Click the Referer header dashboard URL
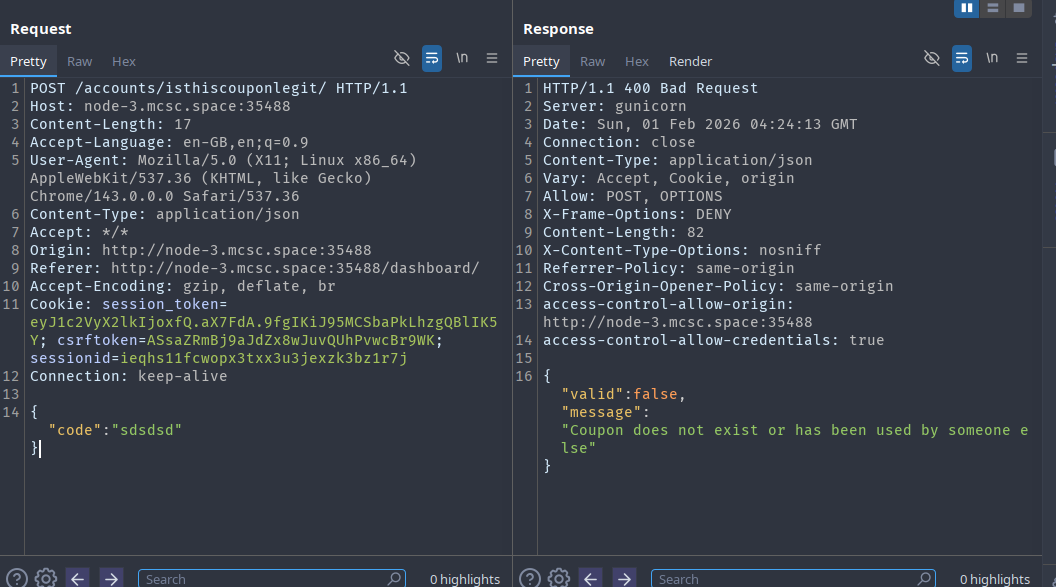 295,268
